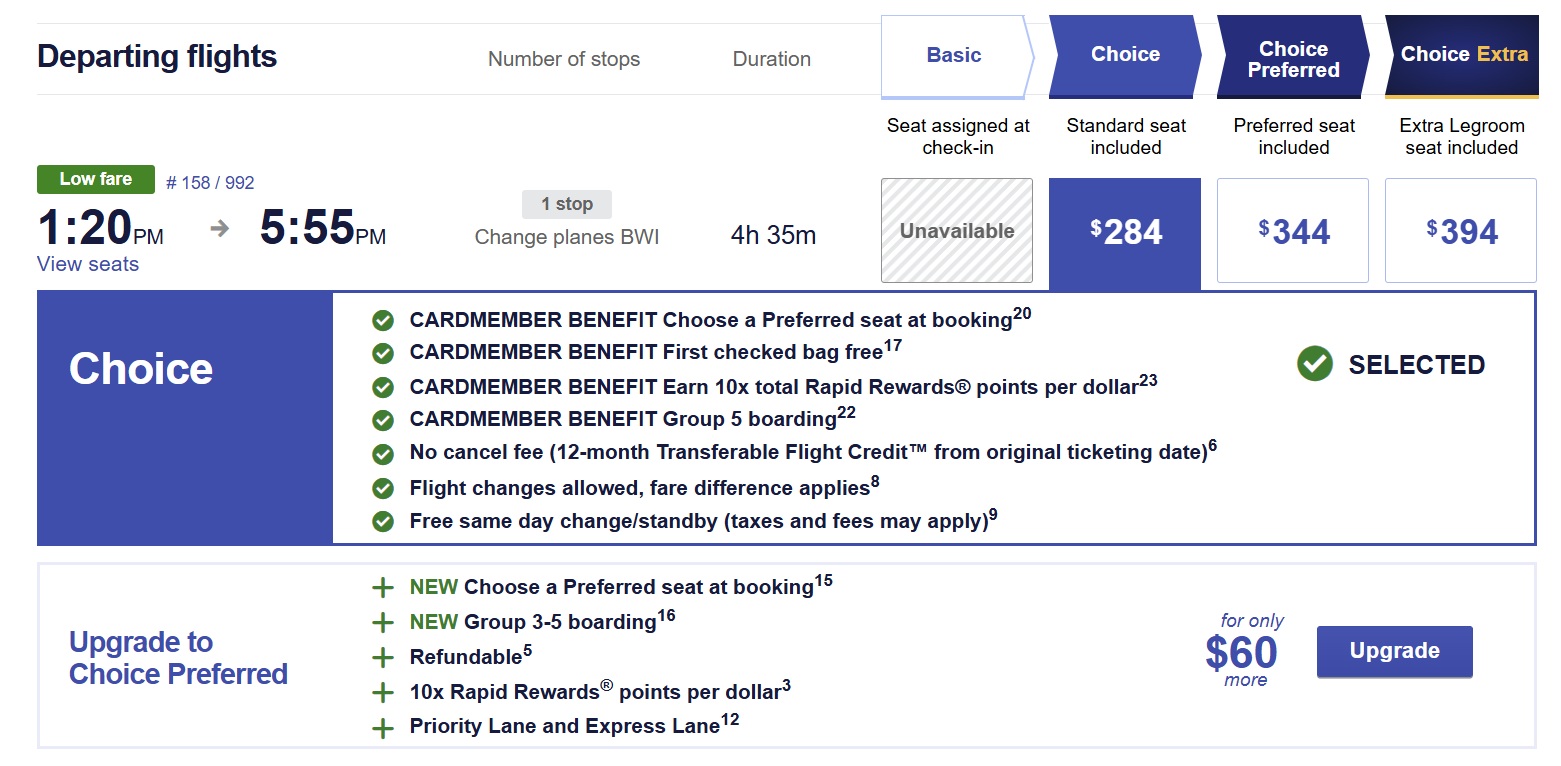This screenshot has height=766, width=1561.
Task: Open the View seats link
Action: coord(88,264)
